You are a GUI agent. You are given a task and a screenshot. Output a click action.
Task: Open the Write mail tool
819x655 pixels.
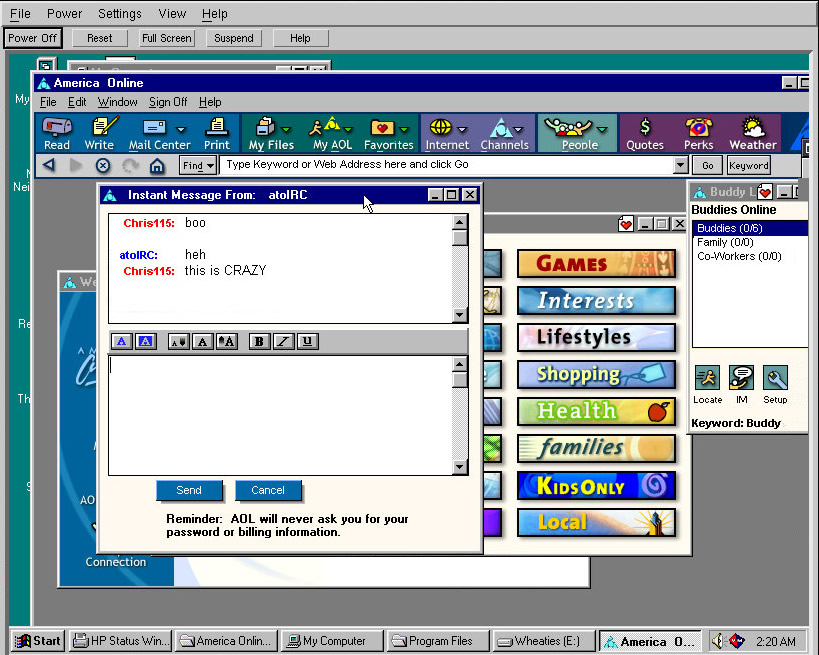point(99,132)
